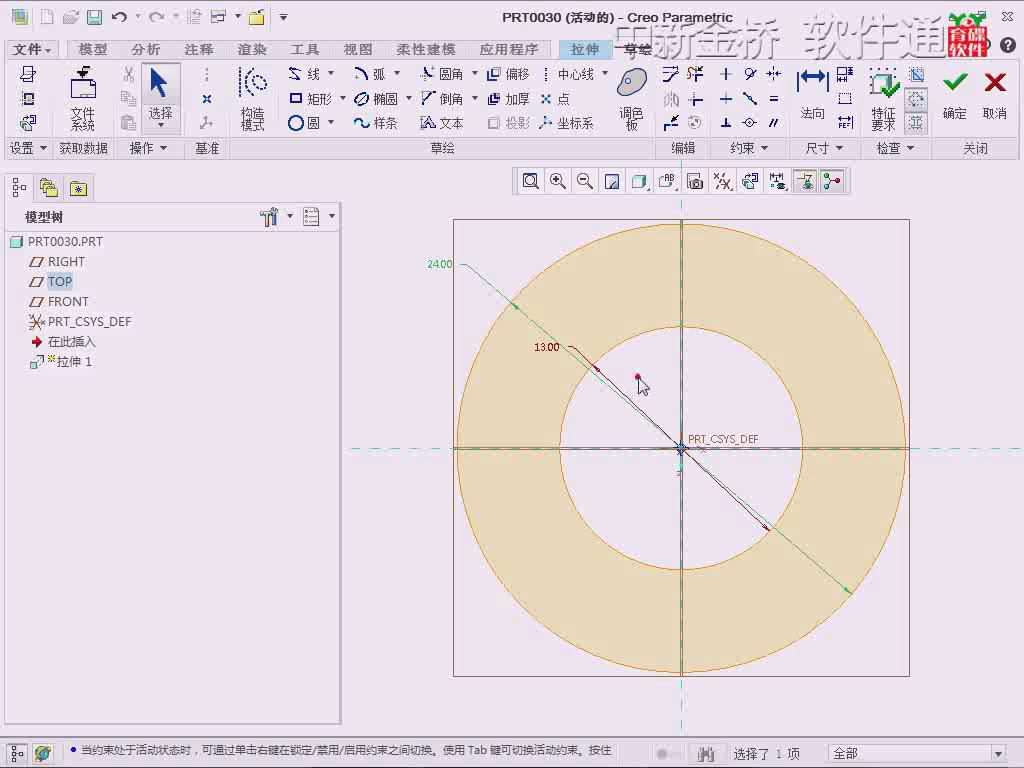1024x768 pixels.
Task: Click the 文本 text tool button
Action: pyautogui.click(x=442, y=123)
